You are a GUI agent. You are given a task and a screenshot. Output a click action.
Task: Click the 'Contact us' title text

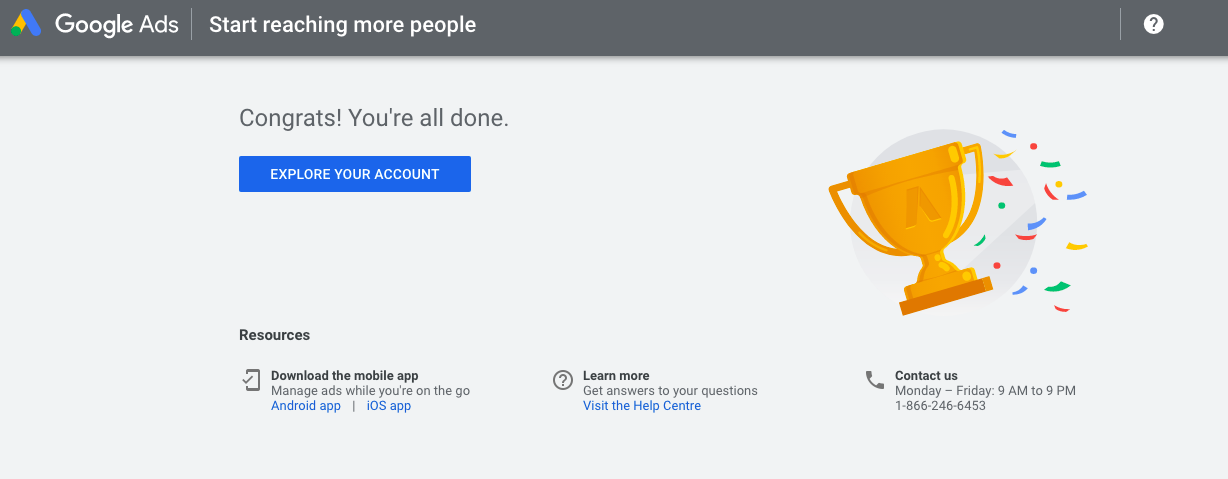click(926, 376)
